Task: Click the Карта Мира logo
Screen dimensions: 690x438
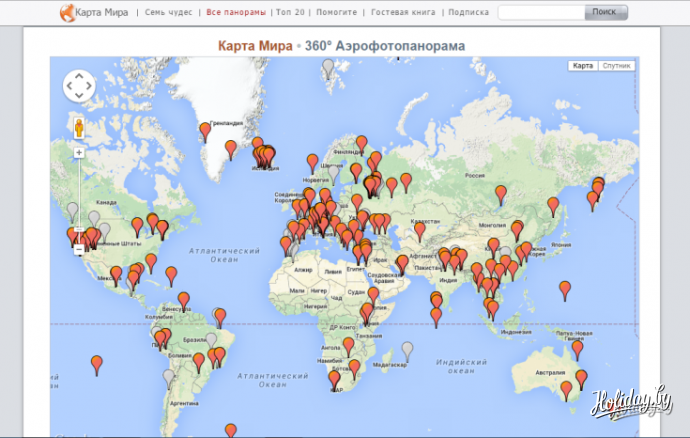Action: [x=97, y=13]
